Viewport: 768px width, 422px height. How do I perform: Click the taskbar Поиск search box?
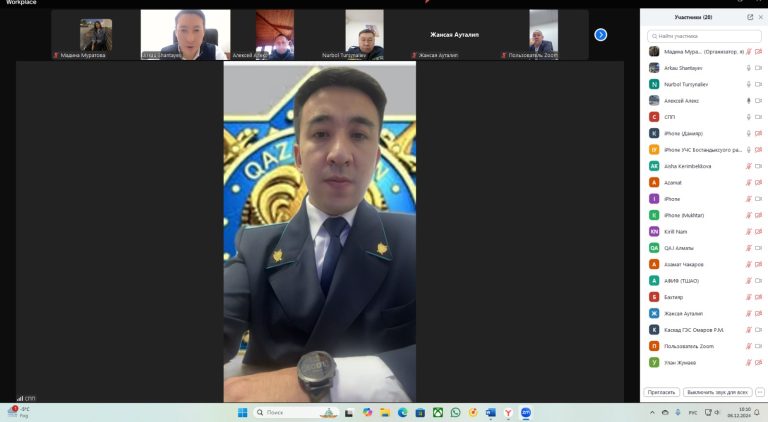(x=297, y=413)
